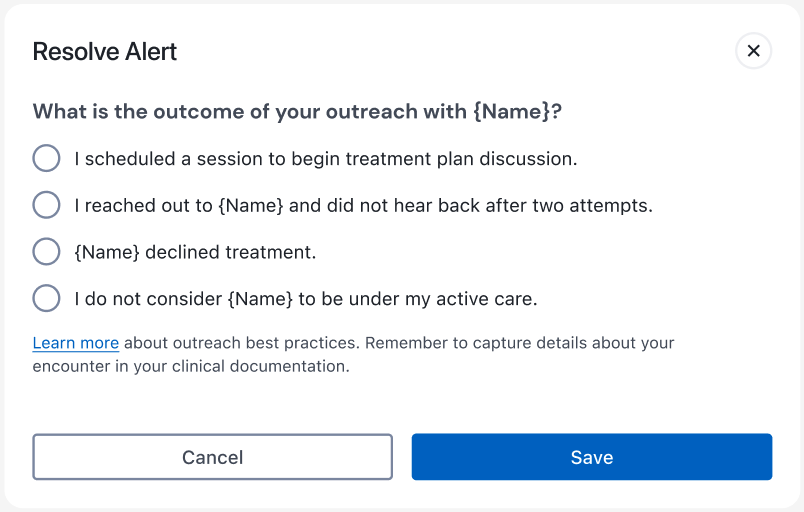Save the alert outcome
Image resolution: width=804 pixels, height=512 pixels.
coord(591,457)
